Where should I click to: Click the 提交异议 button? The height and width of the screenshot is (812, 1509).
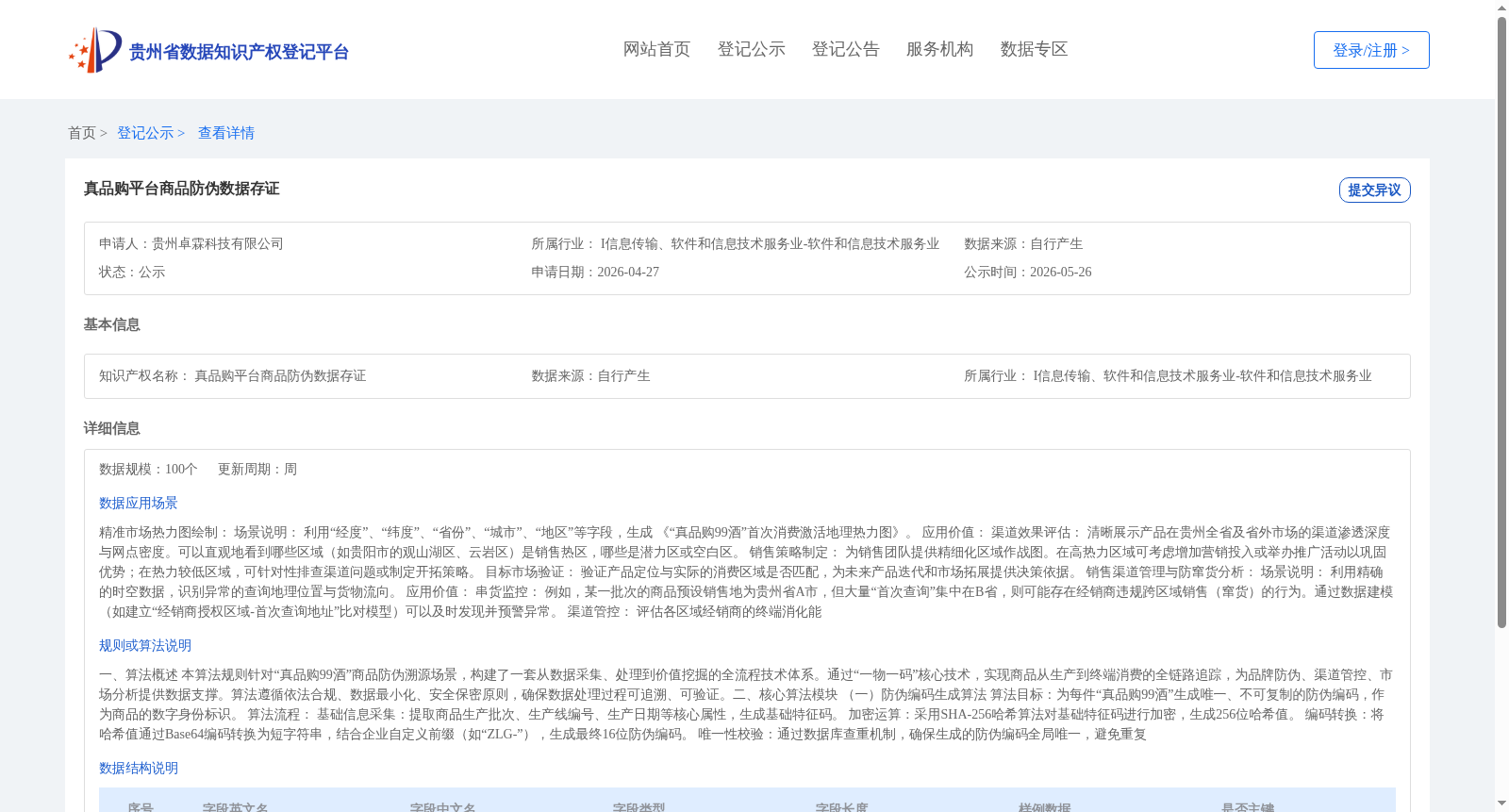coord(1374,190)
